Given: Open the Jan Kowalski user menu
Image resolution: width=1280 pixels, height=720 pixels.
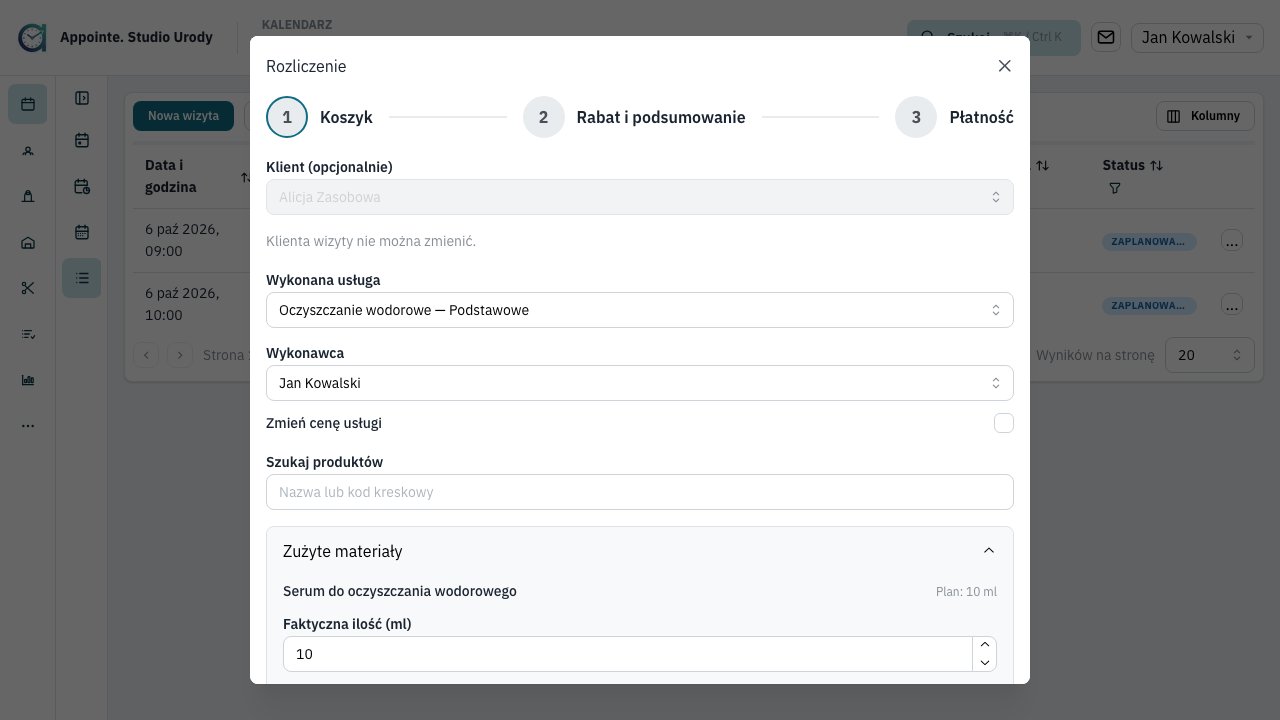Looking at the screenshot, I should 1198,38.
